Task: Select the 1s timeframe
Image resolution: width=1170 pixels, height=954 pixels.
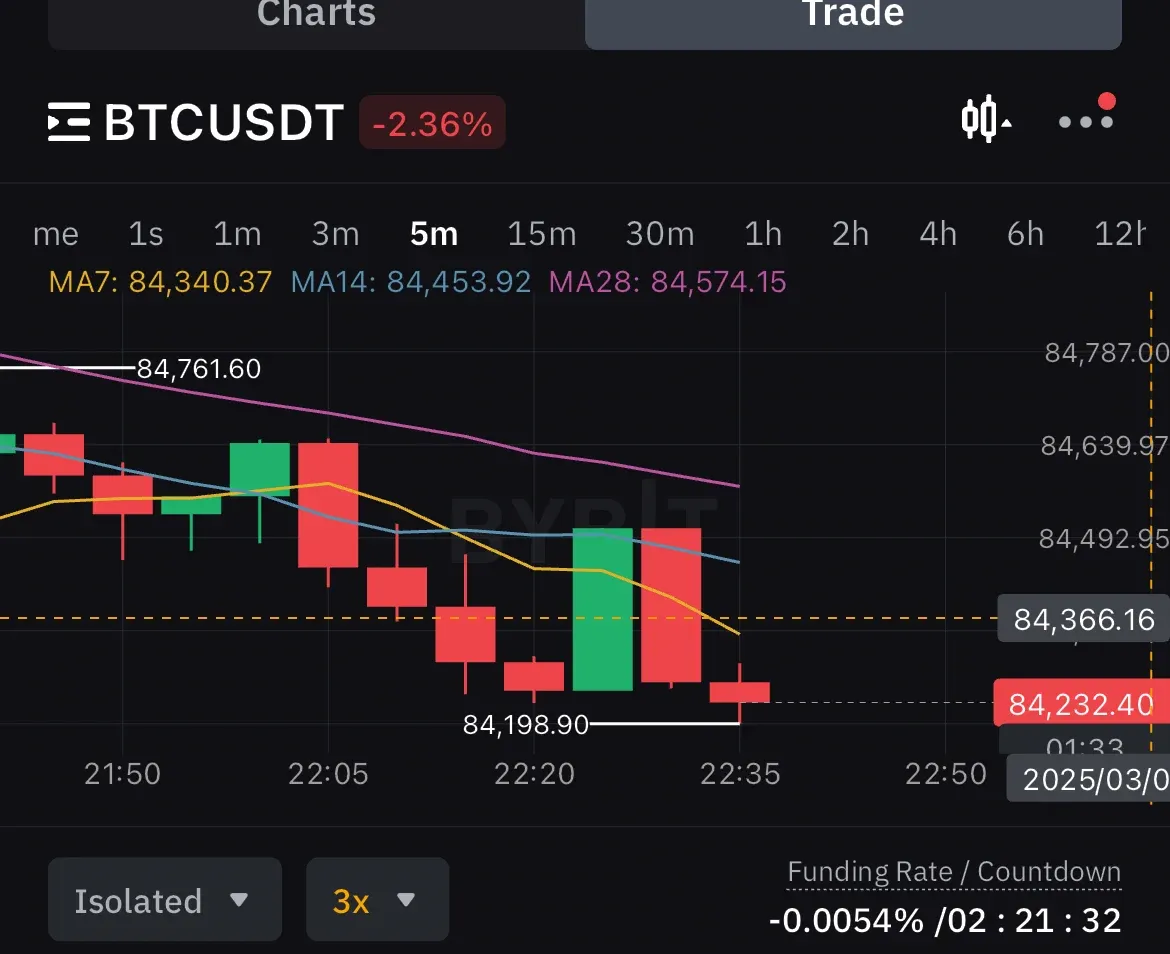Action: (x=146, y=234)
